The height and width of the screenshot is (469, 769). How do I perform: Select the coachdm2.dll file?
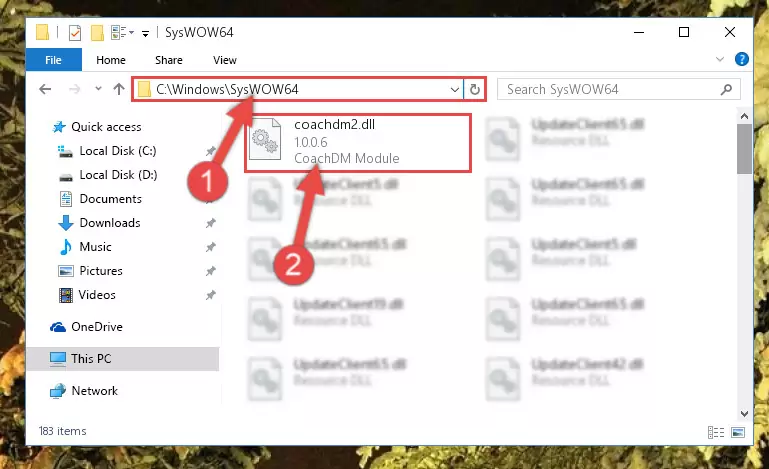click(358, 143)
